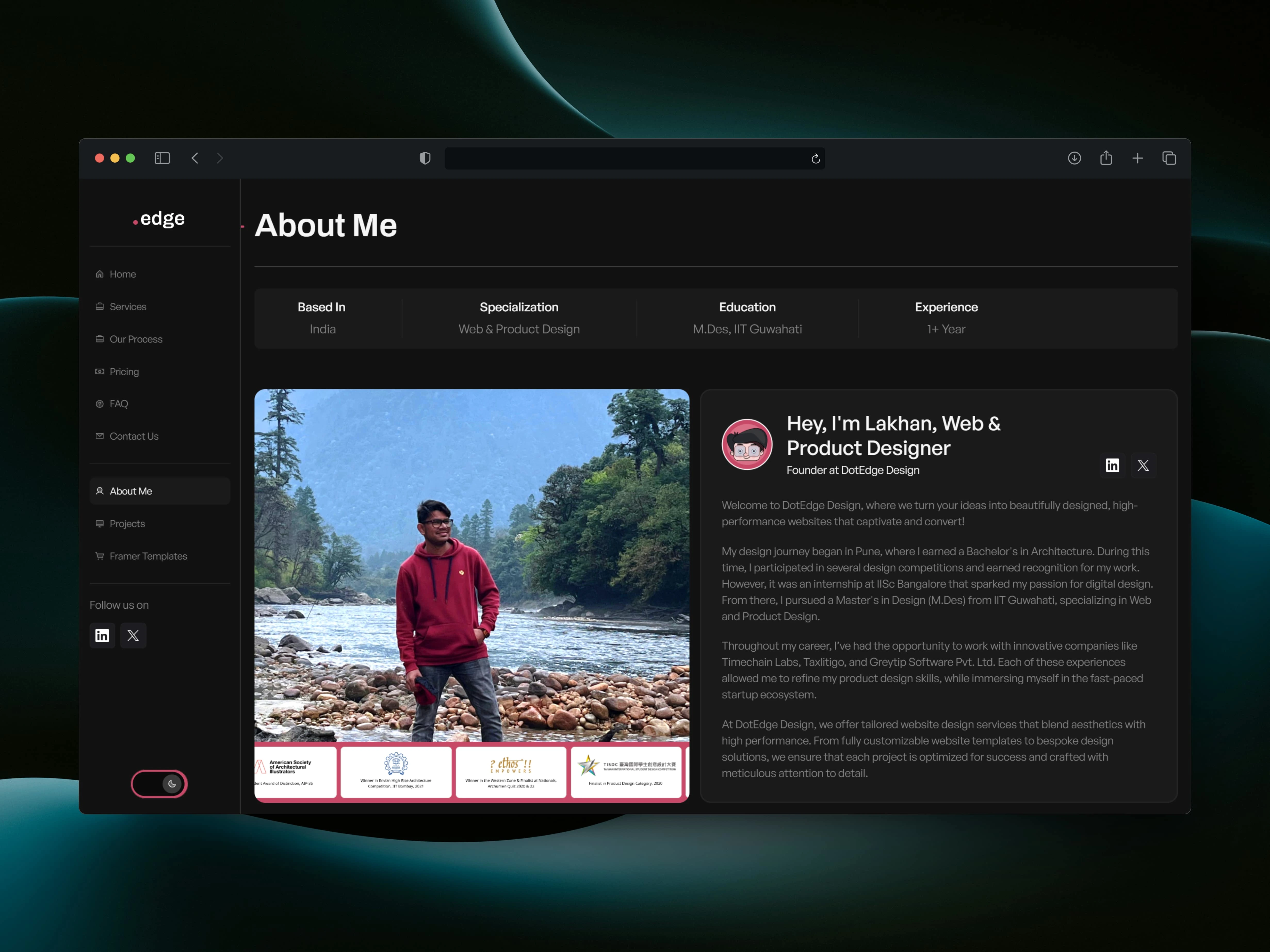
Task: Open LinkedIn under Follow us on
Action: 102,635
